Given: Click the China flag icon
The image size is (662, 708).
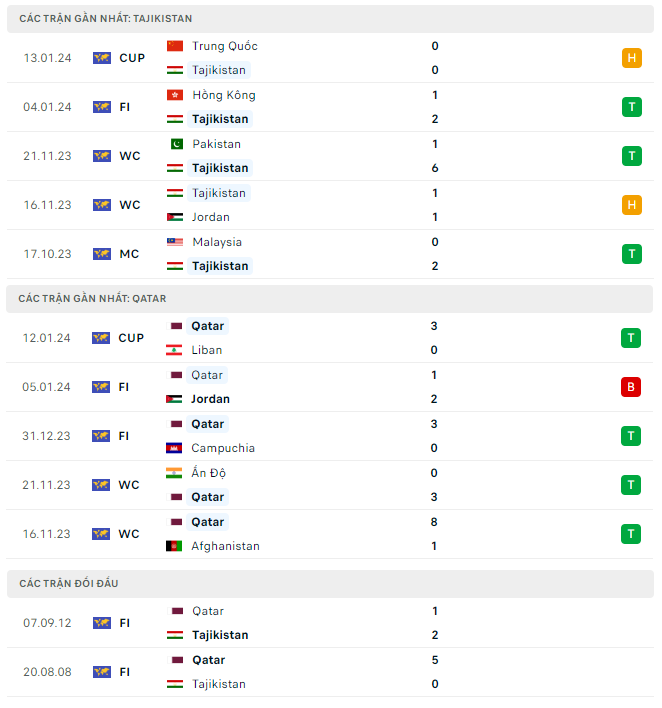Looking at the screenshot, I should click(175, 46).
